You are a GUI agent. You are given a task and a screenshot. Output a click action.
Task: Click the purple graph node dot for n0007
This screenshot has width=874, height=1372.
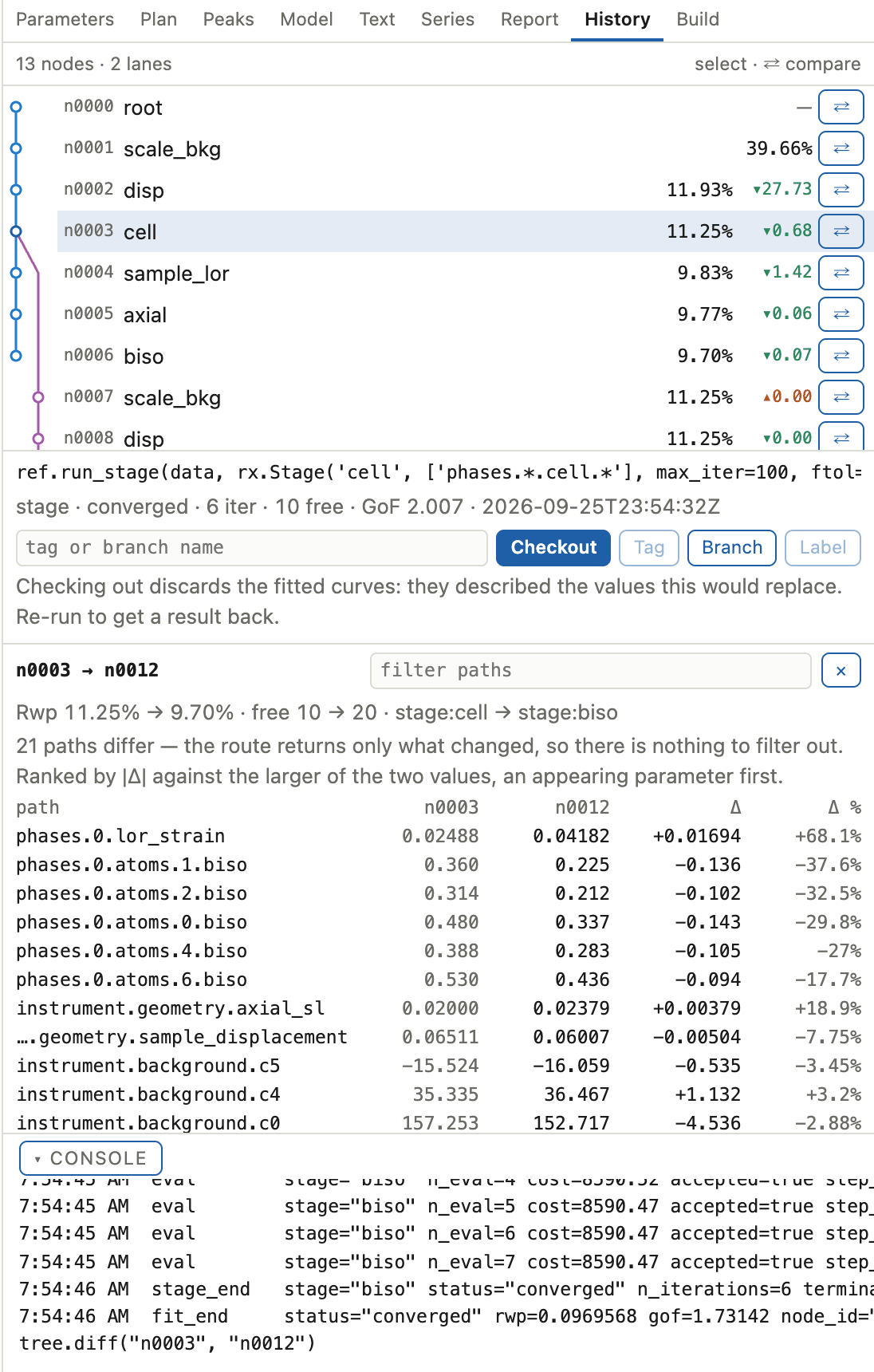(x=38, y=397)
